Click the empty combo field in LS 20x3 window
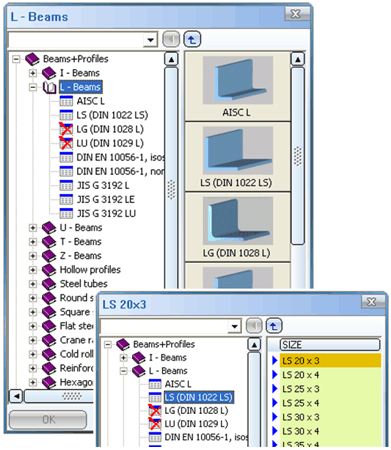This screenshot has height=450, width=391. tap(165, 326)
